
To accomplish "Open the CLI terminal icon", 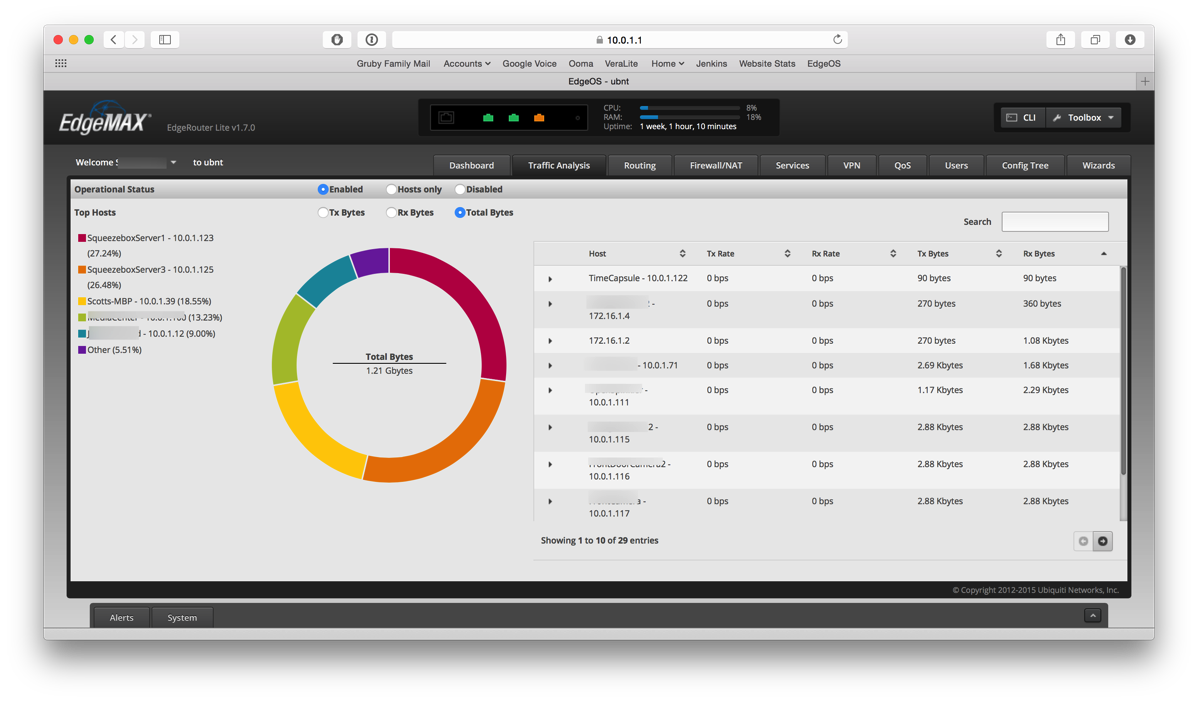I will point(1013,117).
